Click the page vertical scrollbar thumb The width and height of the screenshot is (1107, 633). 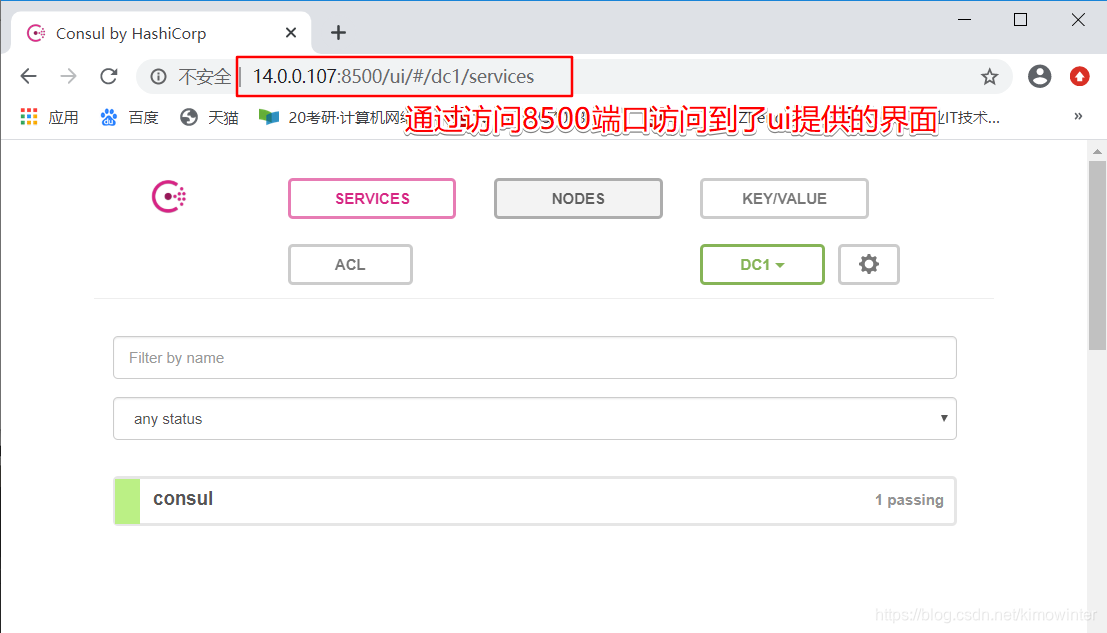coord(1097,255)
